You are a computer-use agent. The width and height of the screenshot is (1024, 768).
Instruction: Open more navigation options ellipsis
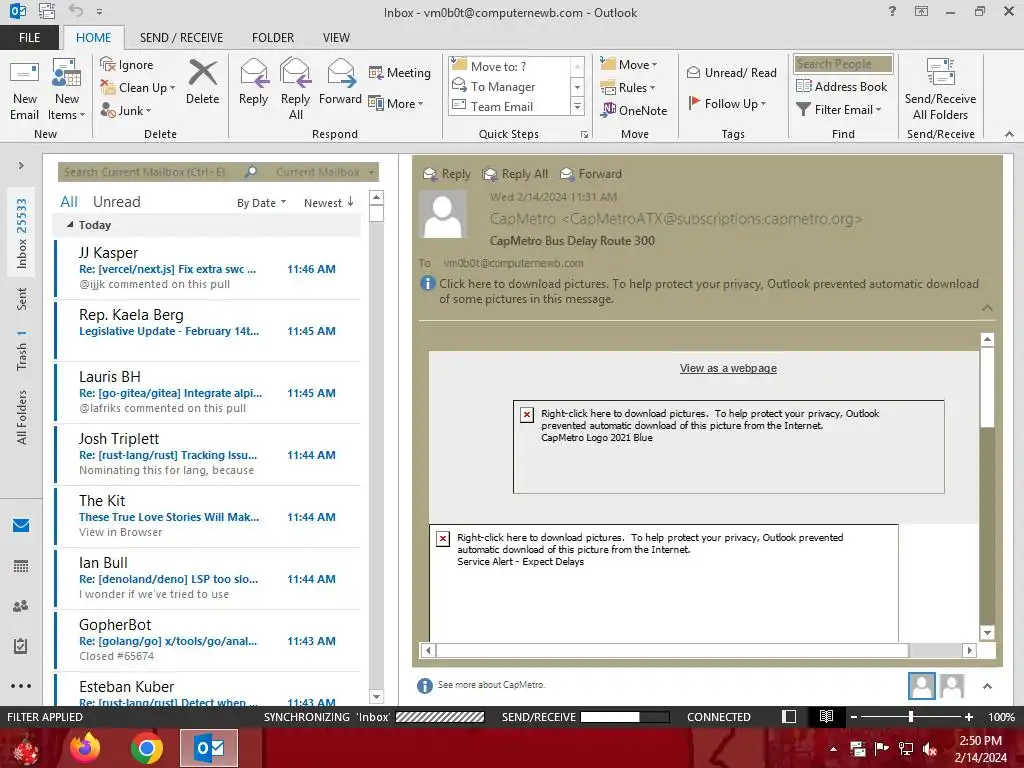coord(21,686)
